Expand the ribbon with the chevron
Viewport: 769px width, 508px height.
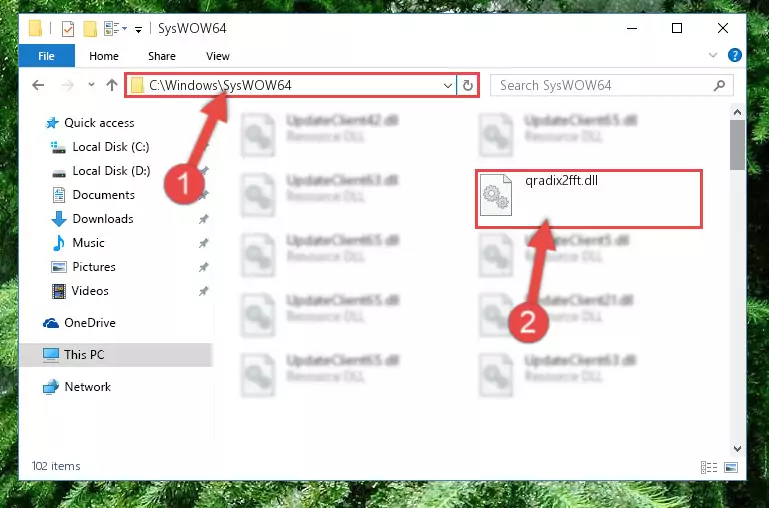point(713,55)
